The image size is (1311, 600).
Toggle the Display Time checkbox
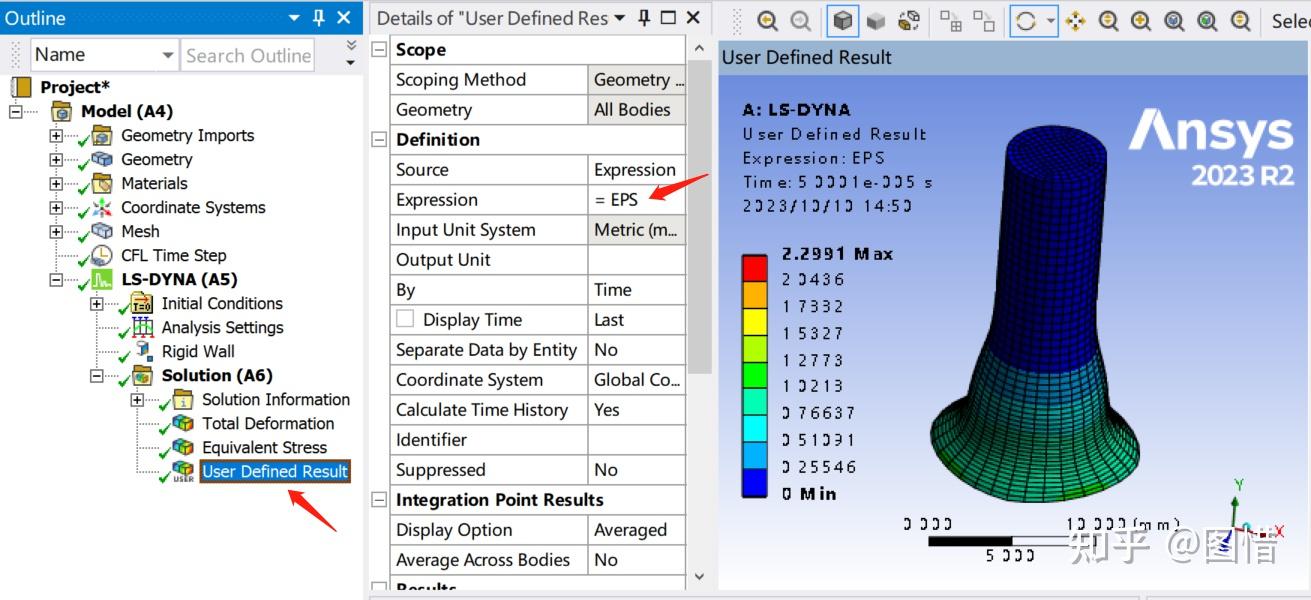405,319
